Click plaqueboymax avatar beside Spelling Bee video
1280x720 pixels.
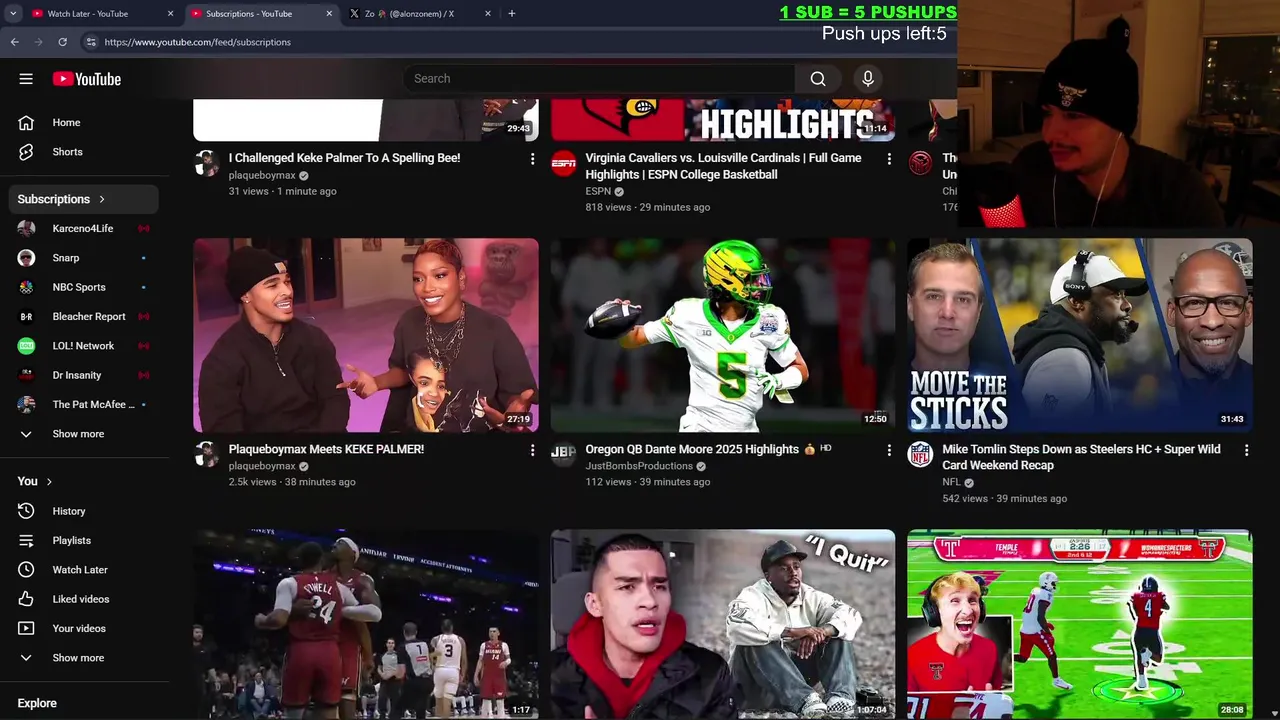tap(206, 163)
